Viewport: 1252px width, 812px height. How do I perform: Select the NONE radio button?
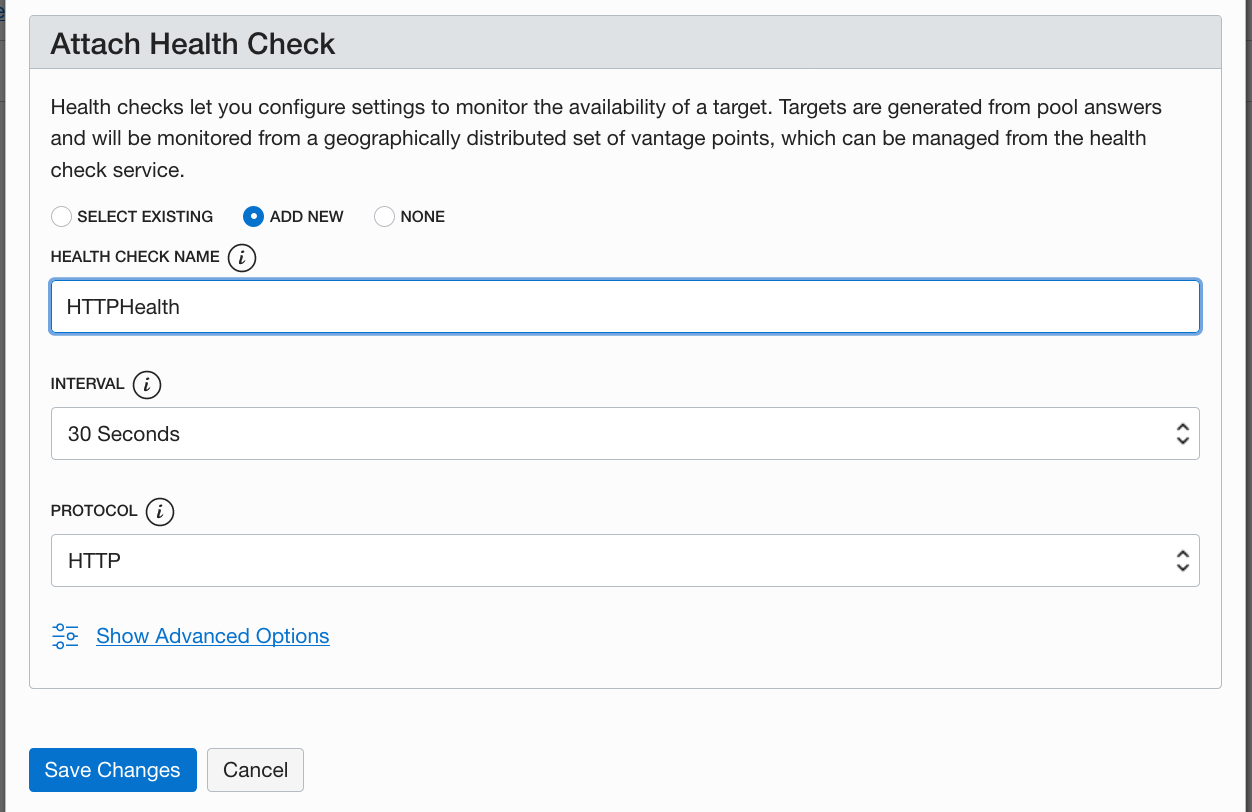click(x=385, y=217)
